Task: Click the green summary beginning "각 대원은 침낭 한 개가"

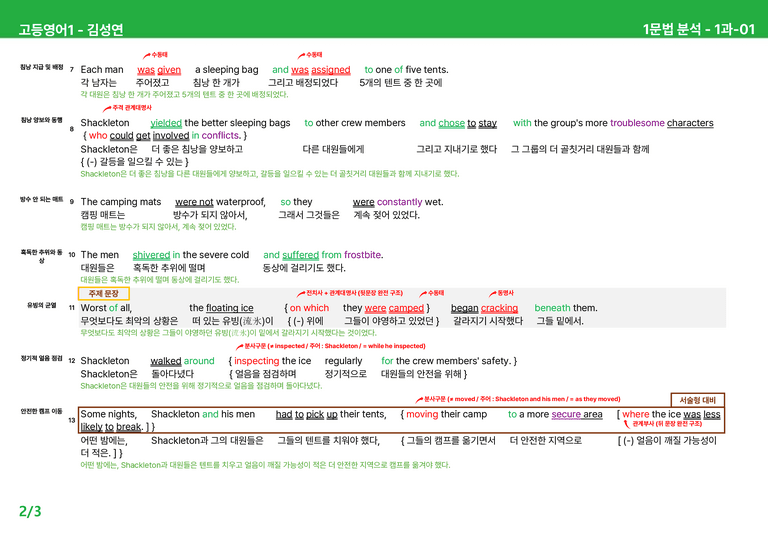Action: [184, 94]
